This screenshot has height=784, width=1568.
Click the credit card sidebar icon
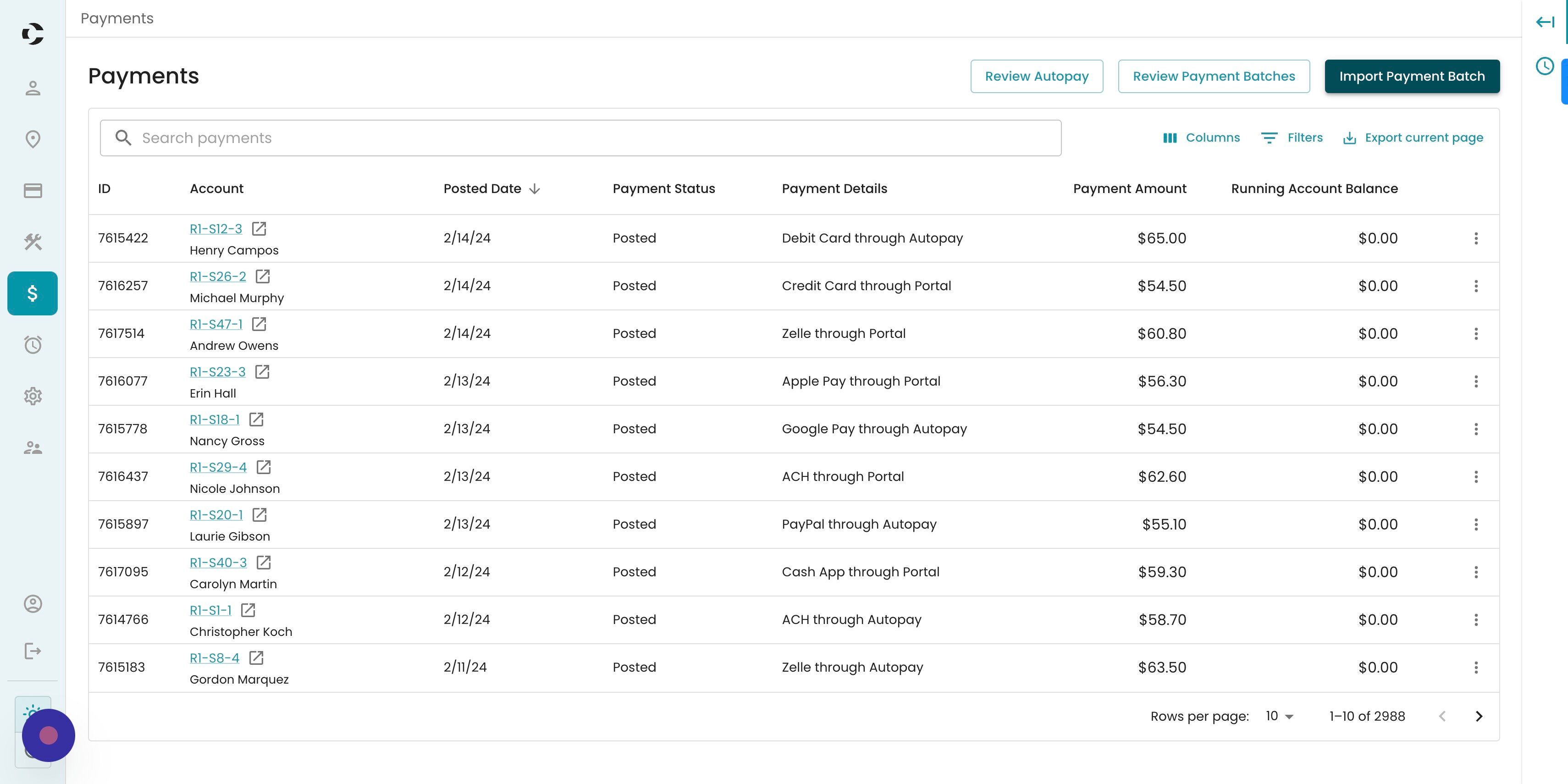click(33, 191)
